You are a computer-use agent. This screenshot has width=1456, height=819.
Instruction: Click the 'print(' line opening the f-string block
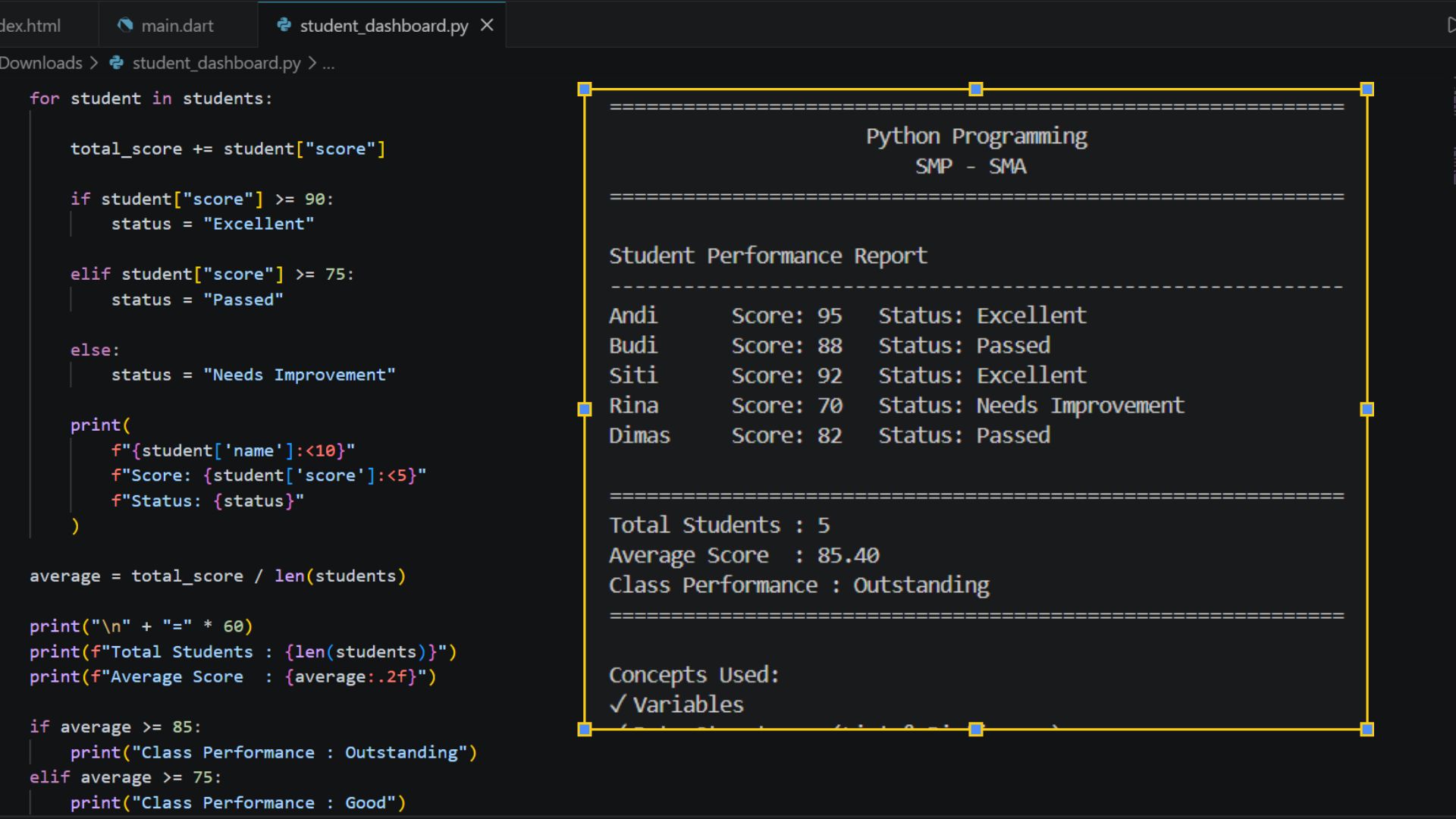point(100,425)
